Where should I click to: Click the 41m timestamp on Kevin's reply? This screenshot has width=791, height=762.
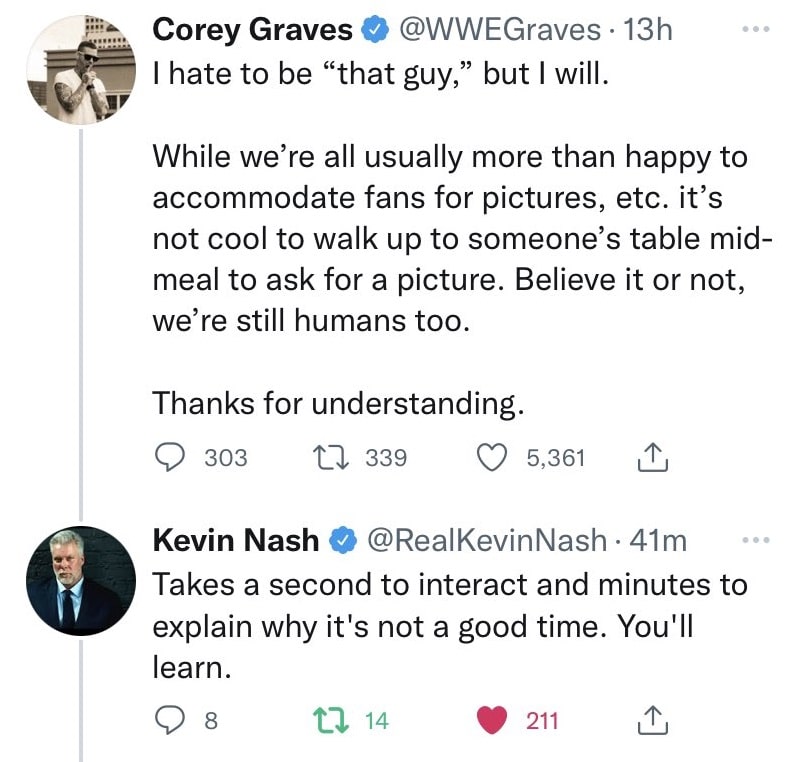[x=661, y=541]
